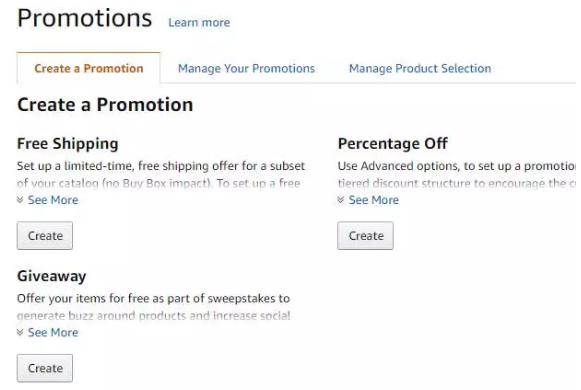Open the Manage Product Selection tab
Image resolution: width=581 pixels, height=390 pixels.
coord(420,69)
